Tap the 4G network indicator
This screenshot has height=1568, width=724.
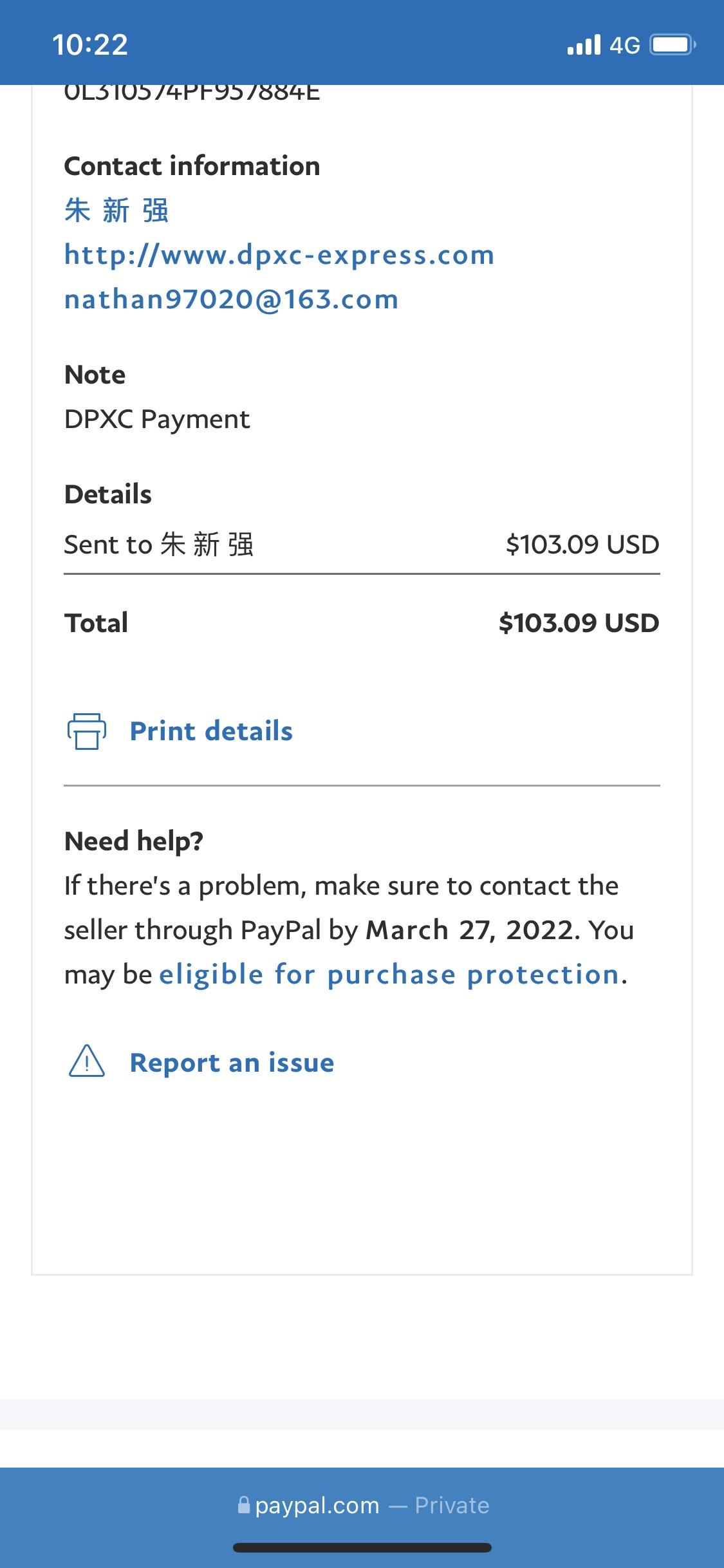(625, 45)
